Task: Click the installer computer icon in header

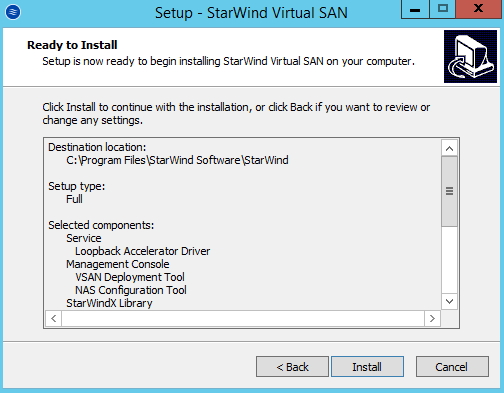Action: coord(470,56)
